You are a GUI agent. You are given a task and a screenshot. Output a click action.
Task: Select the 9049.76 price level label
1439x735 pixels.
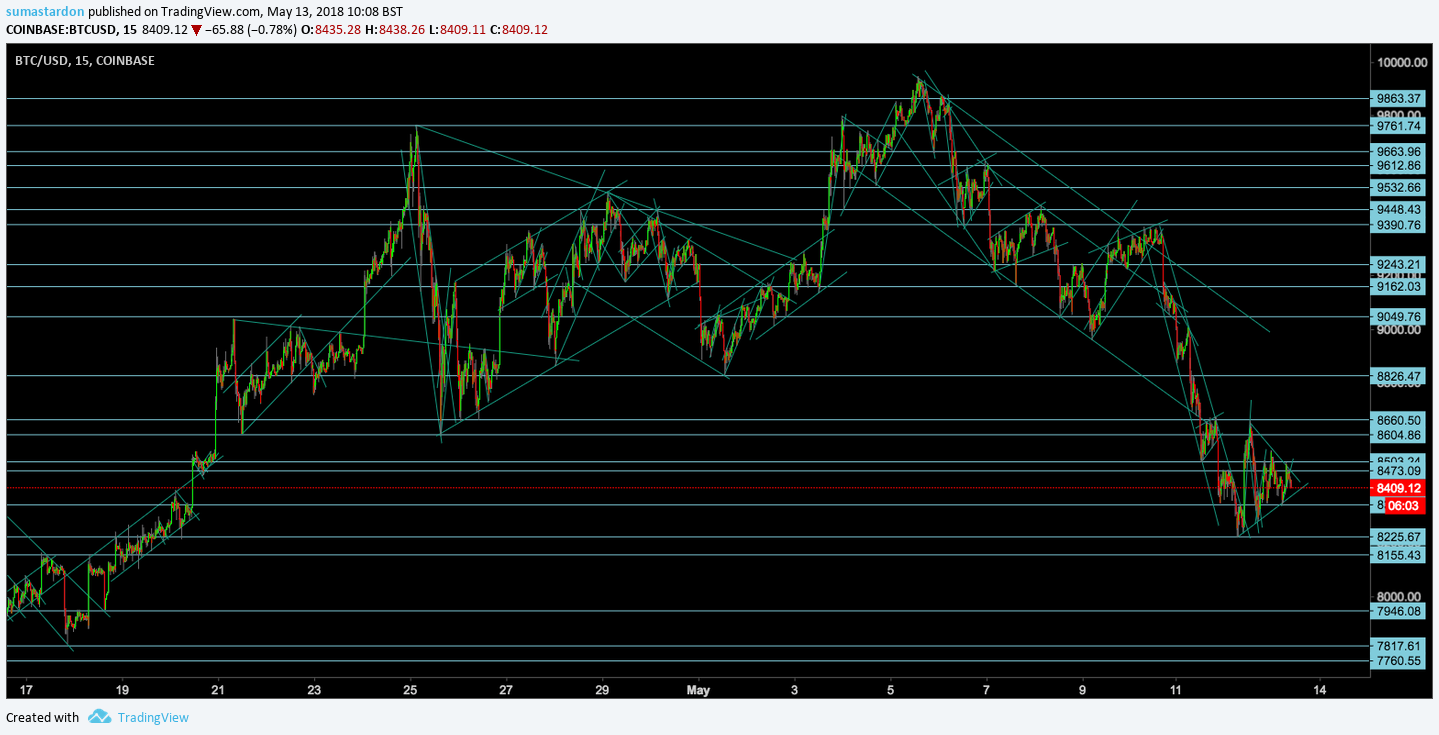1399,317
